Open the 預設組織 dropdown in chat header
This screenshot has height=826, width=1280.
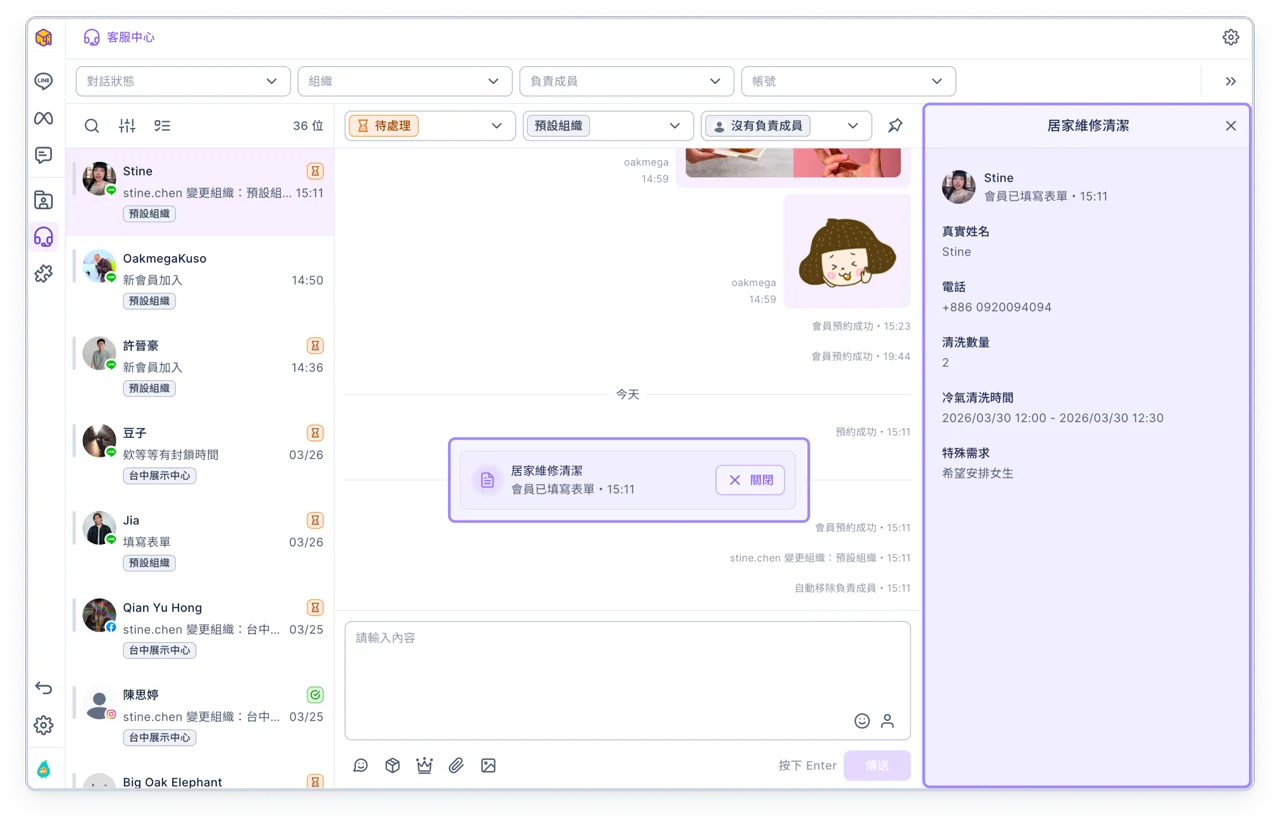[608, 126]
